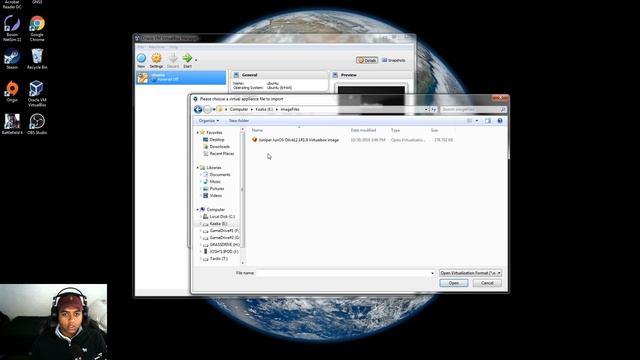
Task: Select the ubuntu virtual machine entry
Action: pos(181,77)
